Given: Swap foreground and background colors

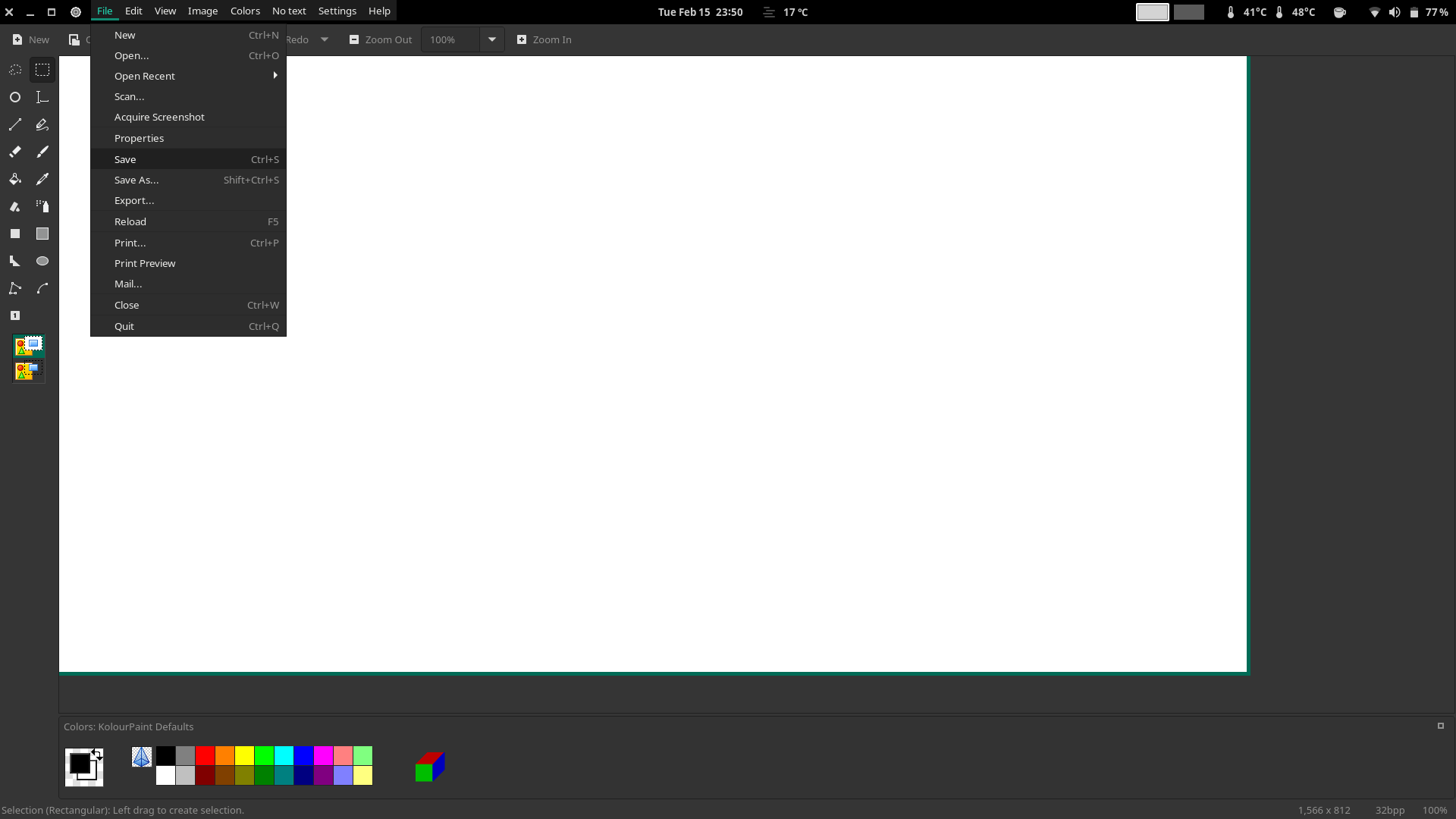Looking at the screenshot, I should point(97,754).
